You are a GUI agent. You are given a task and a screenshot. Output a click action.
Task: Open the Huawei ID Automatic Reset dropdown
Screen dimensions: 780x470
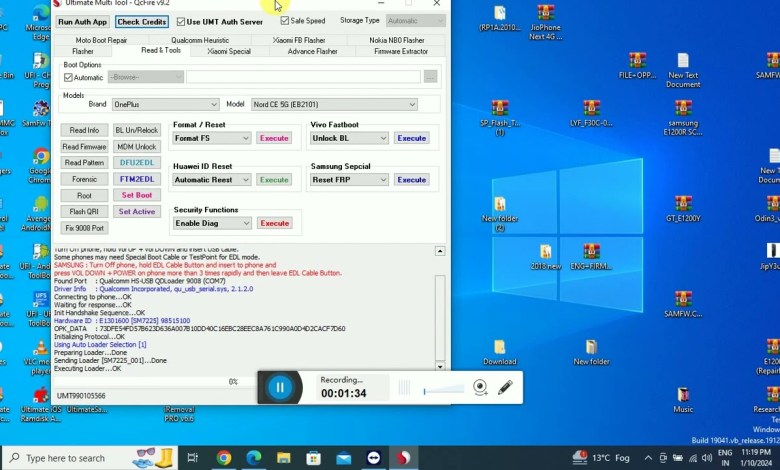(x=211, y=180)
